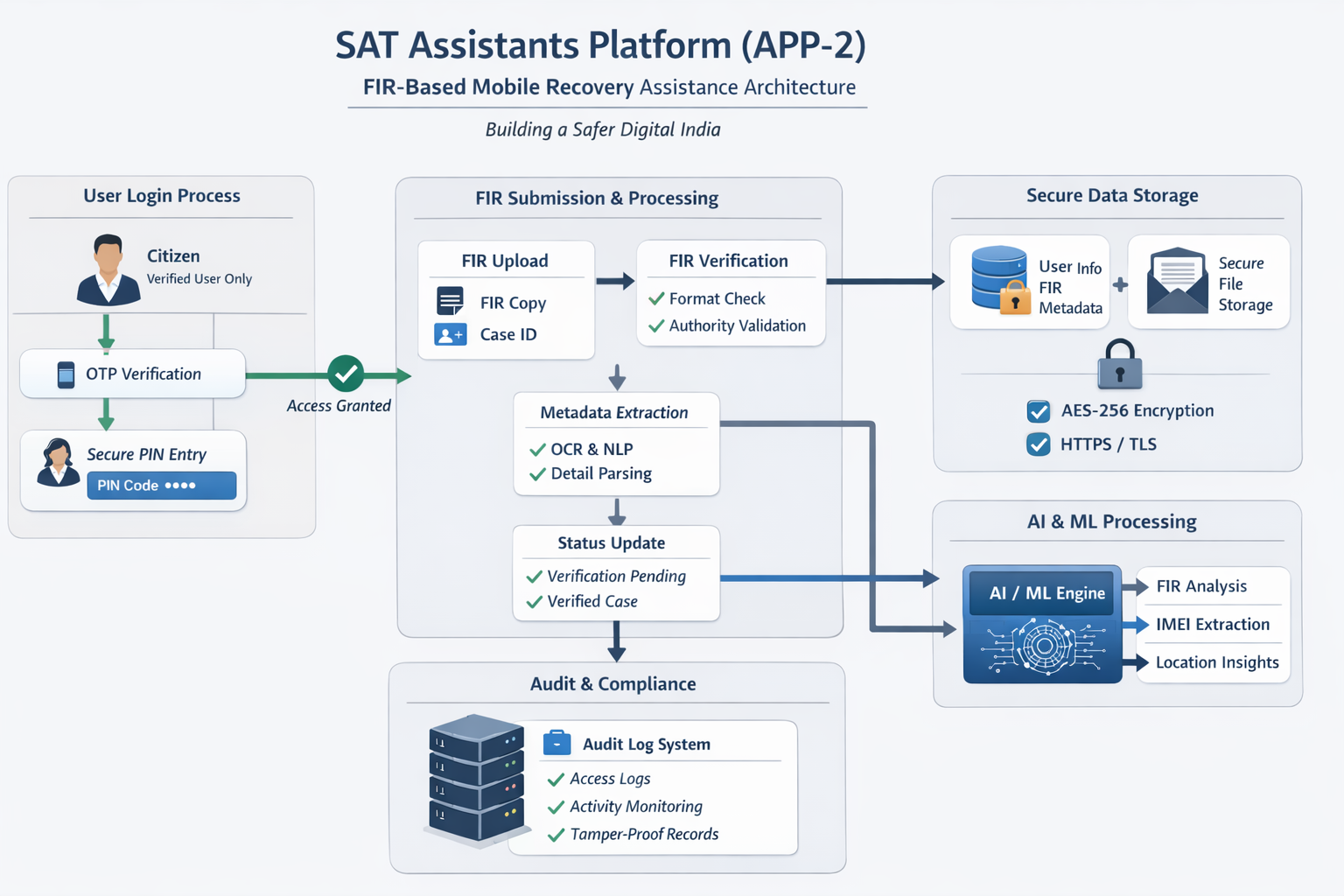Screen dimensions: 1344x896
Task: Select the server stack icon under Audit & Compliance
Action: pos(475,781)
